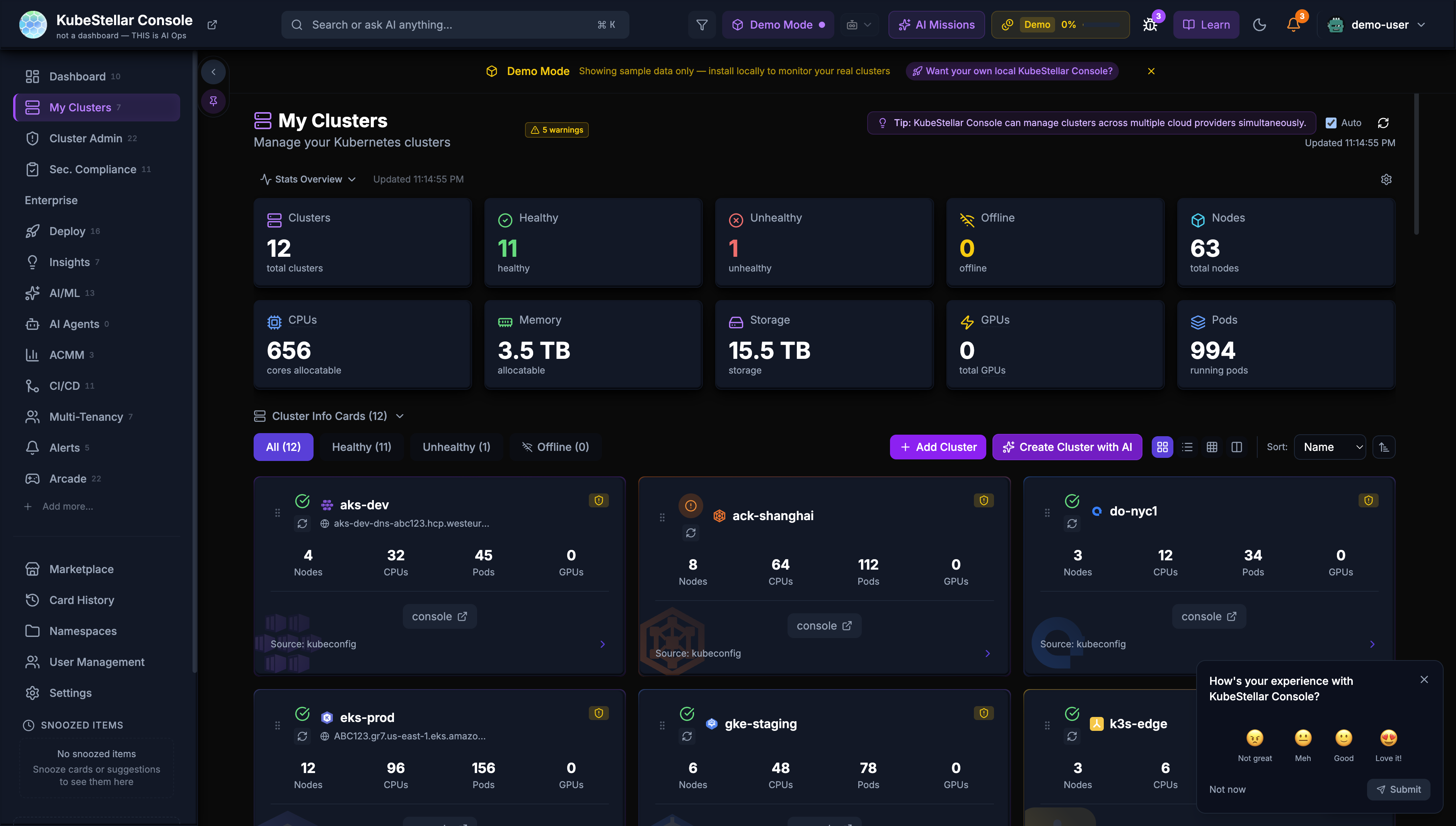Switch to card grid view
Image resolution: width=1456 pixels, height=826 pixels.
coord(1162,447)
